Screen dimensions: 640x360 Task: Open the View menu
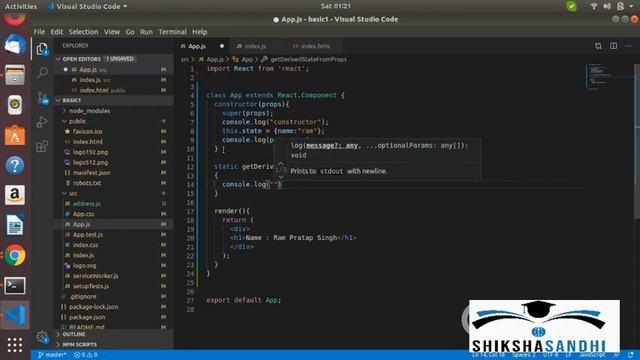click(x=111, y=32)
